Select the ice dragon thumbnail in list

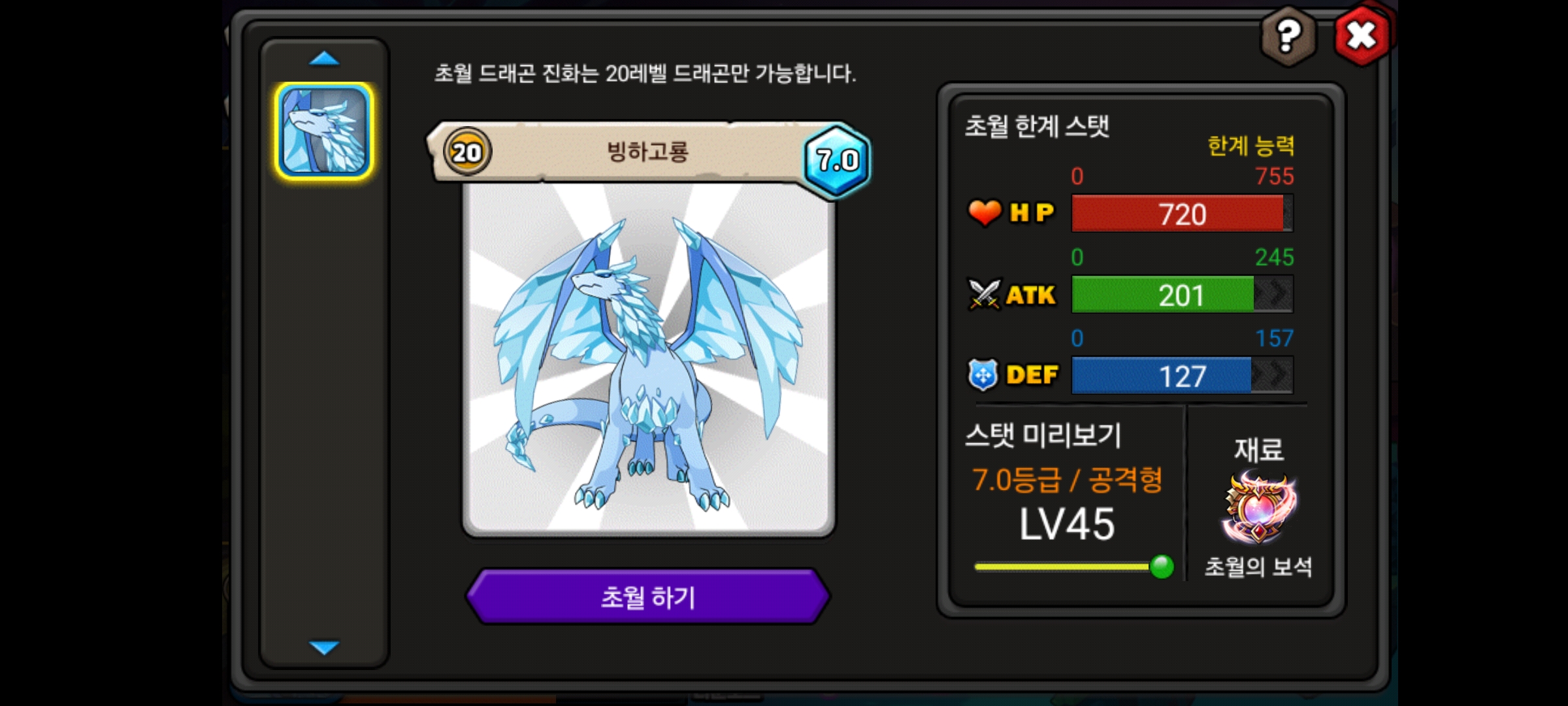click(x=324, y=131)
